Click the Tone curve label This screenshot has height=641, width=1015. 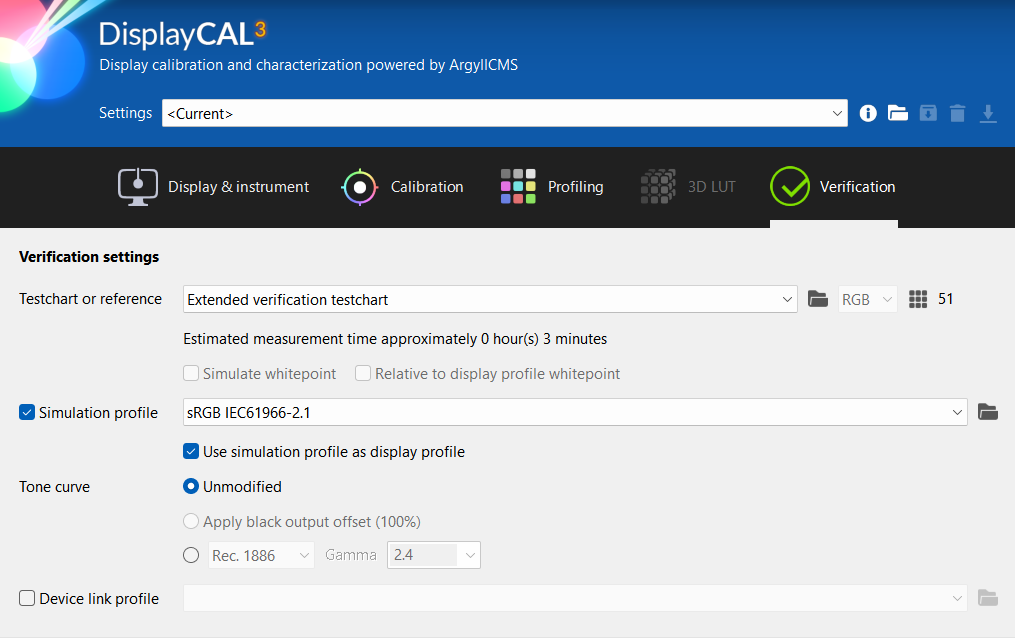tap(54, 487)
